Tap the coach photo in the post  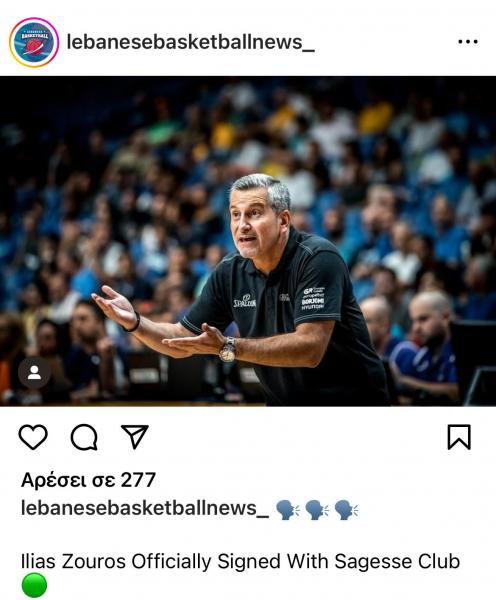pyautogui.click(x=248, y=241)
